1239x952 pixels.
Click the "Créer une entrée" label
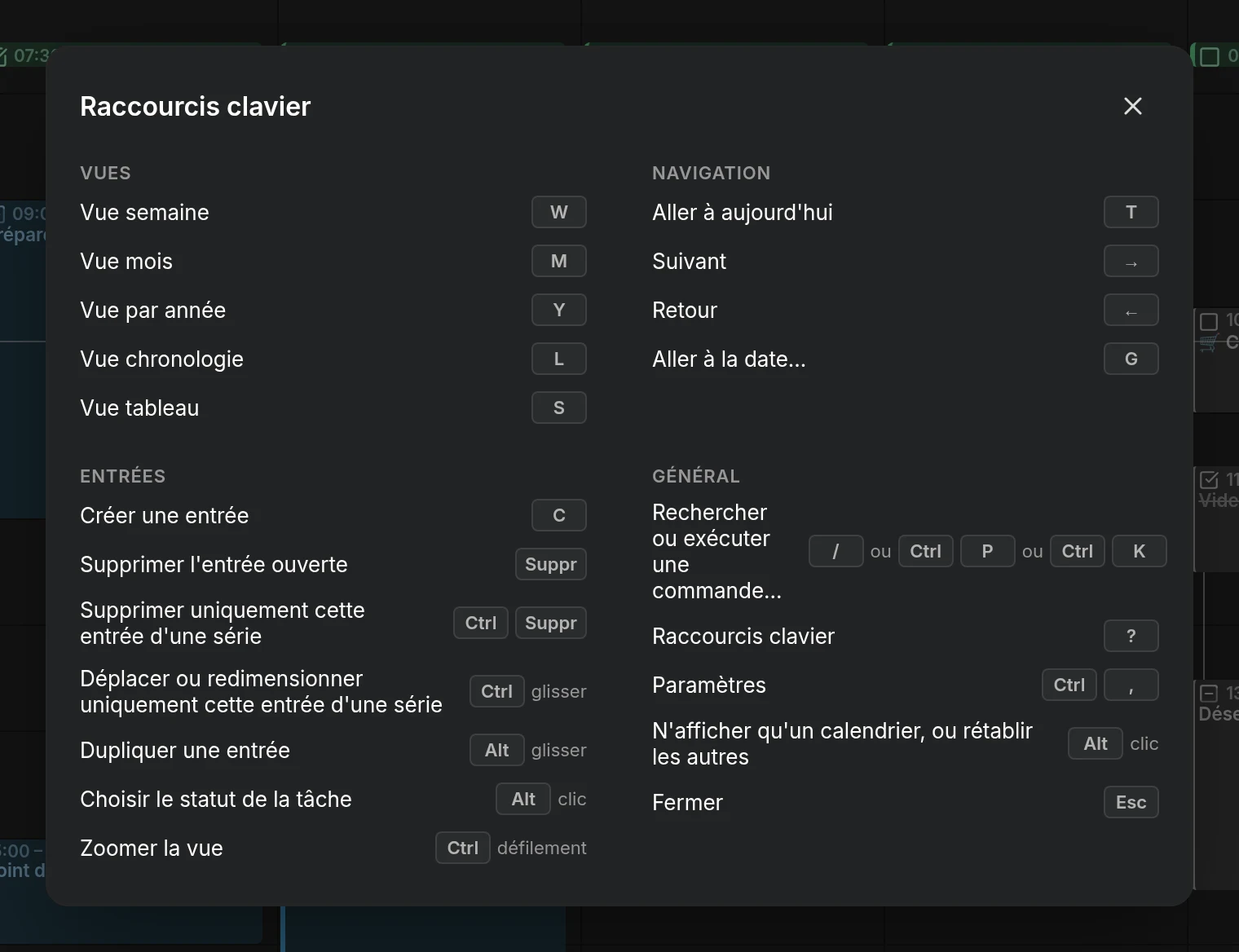pyautogui.click(x=164, y=515)
